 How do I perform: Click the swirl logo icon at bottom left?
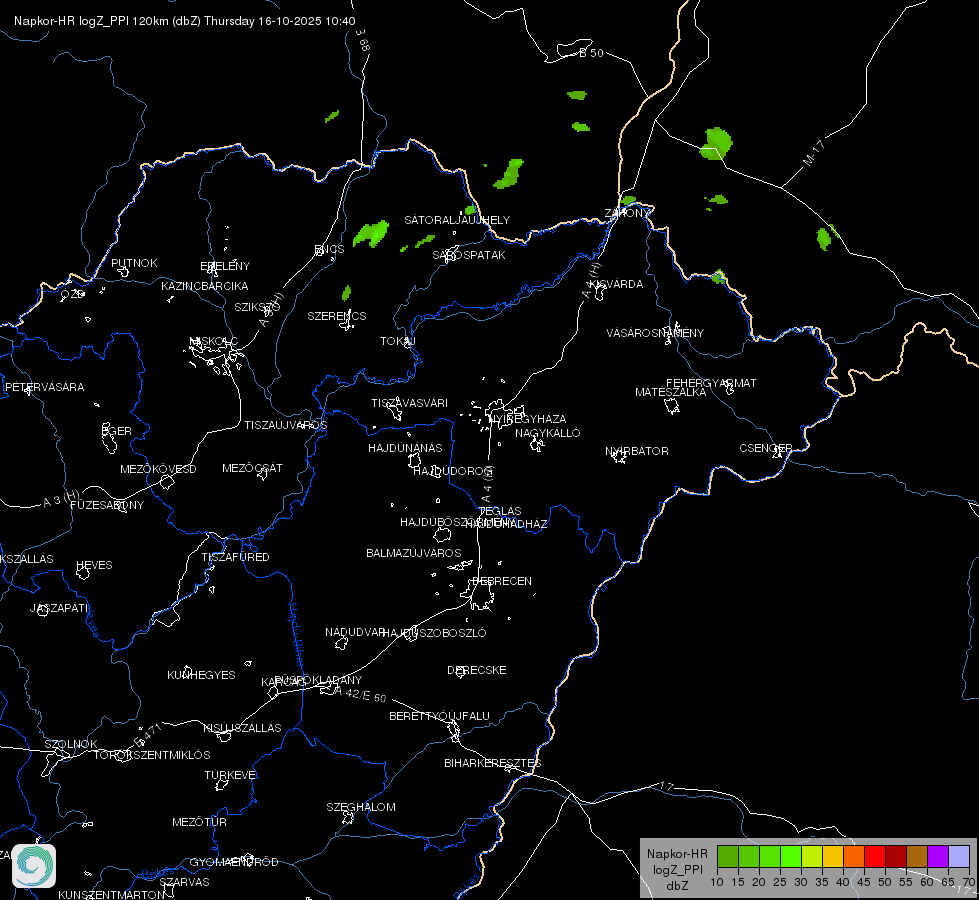34,866
